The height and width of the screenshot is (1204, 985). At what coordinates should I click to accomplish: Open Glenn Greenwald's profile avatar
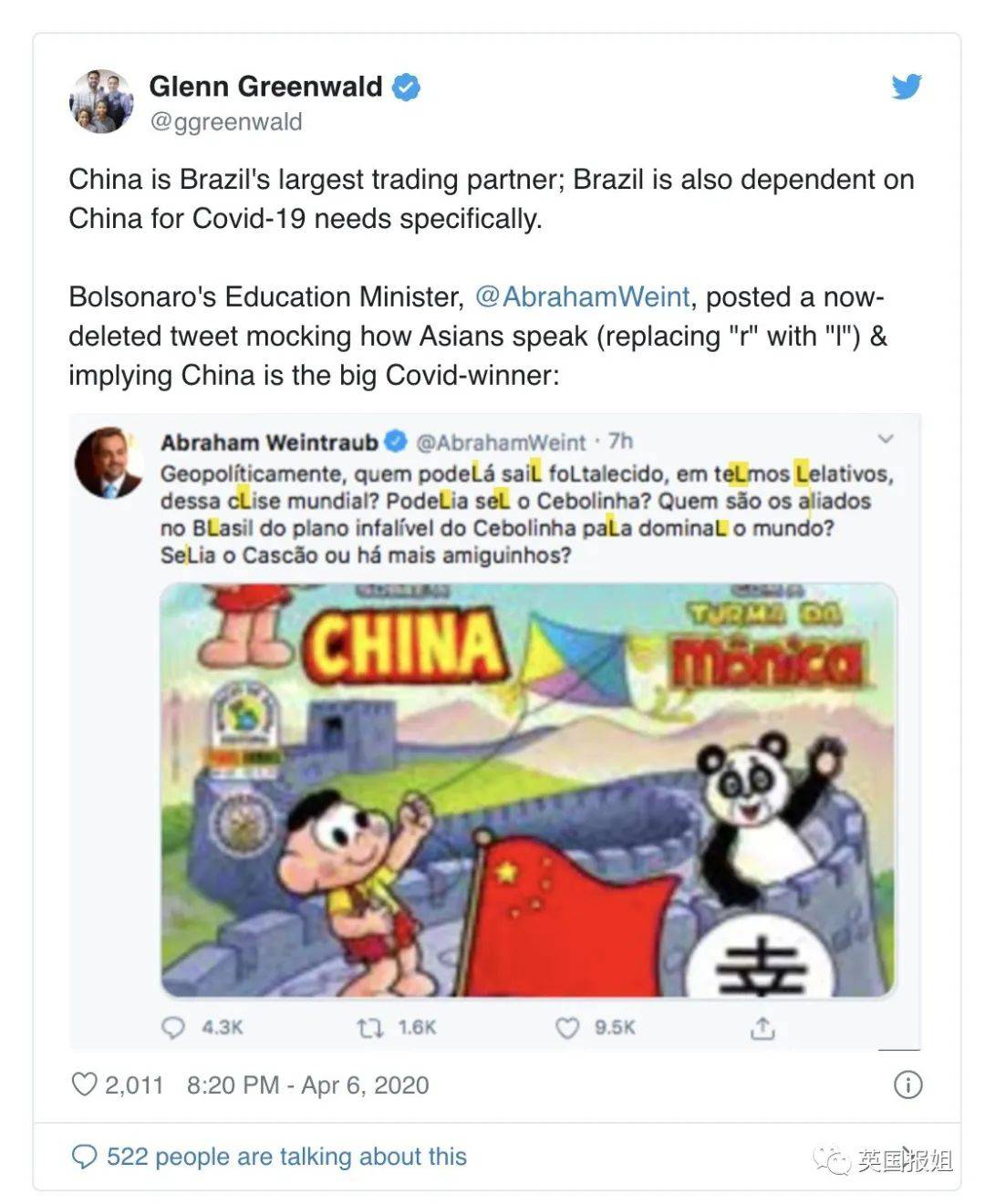(101, 101)
